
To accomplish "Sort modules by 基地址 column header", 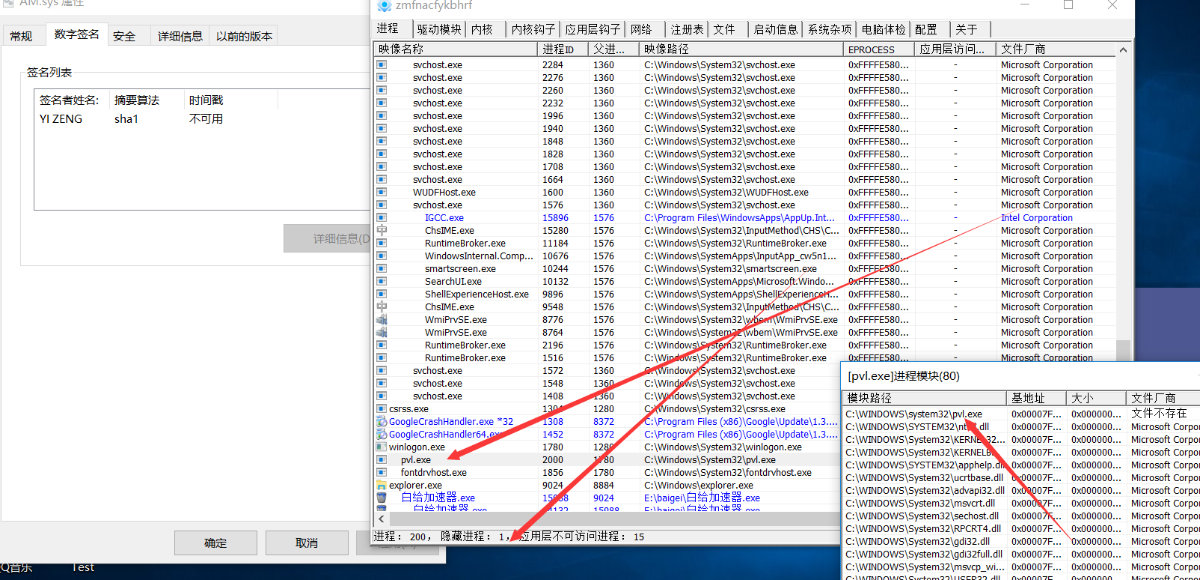I will [x=1036, y=398].
